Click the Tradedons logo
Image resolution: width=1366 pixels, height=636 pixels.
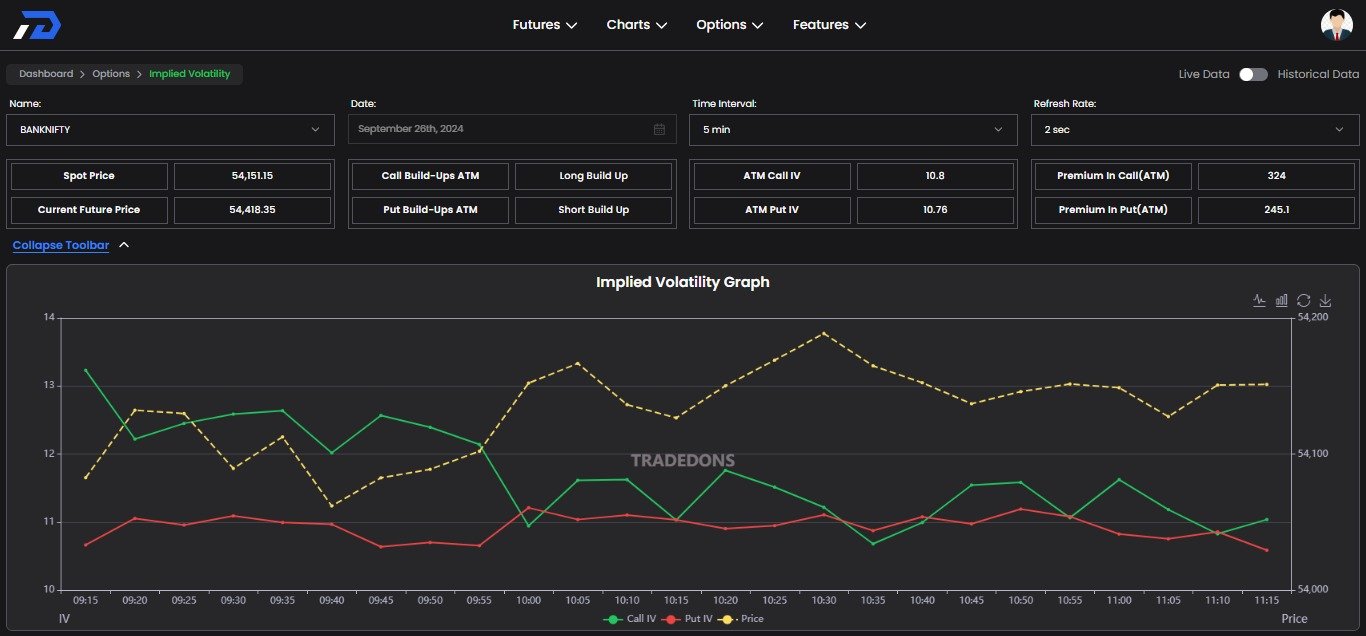tap(37, 25)
